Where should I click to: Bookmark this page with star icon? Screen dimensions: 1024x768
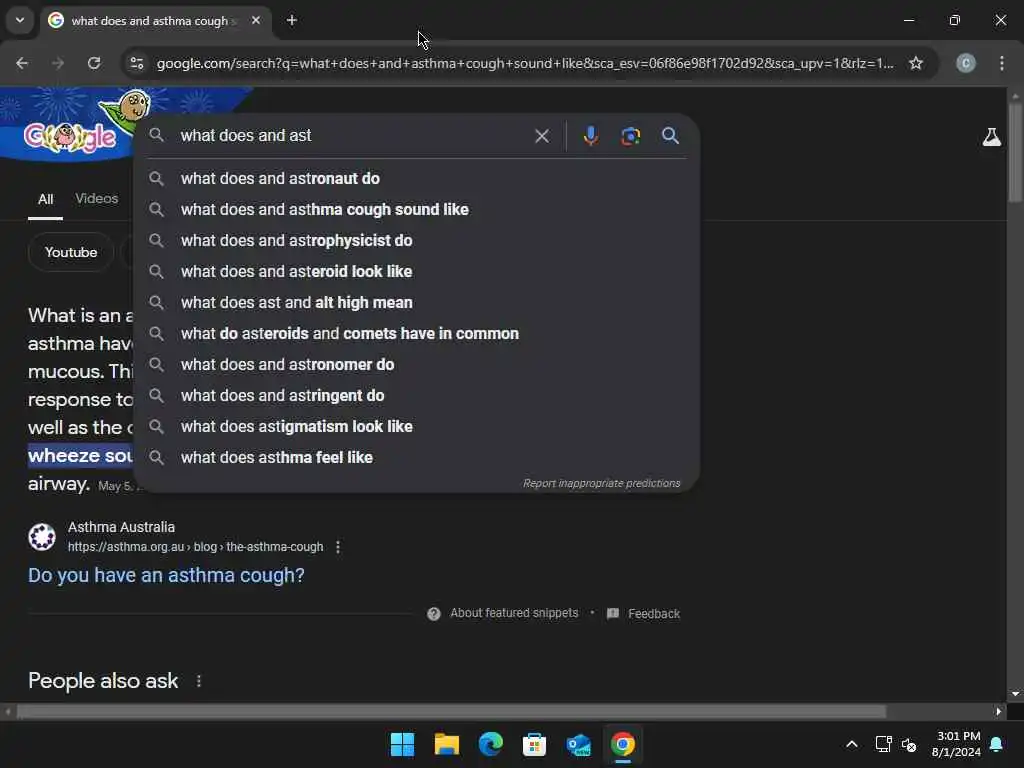point(916,63)
